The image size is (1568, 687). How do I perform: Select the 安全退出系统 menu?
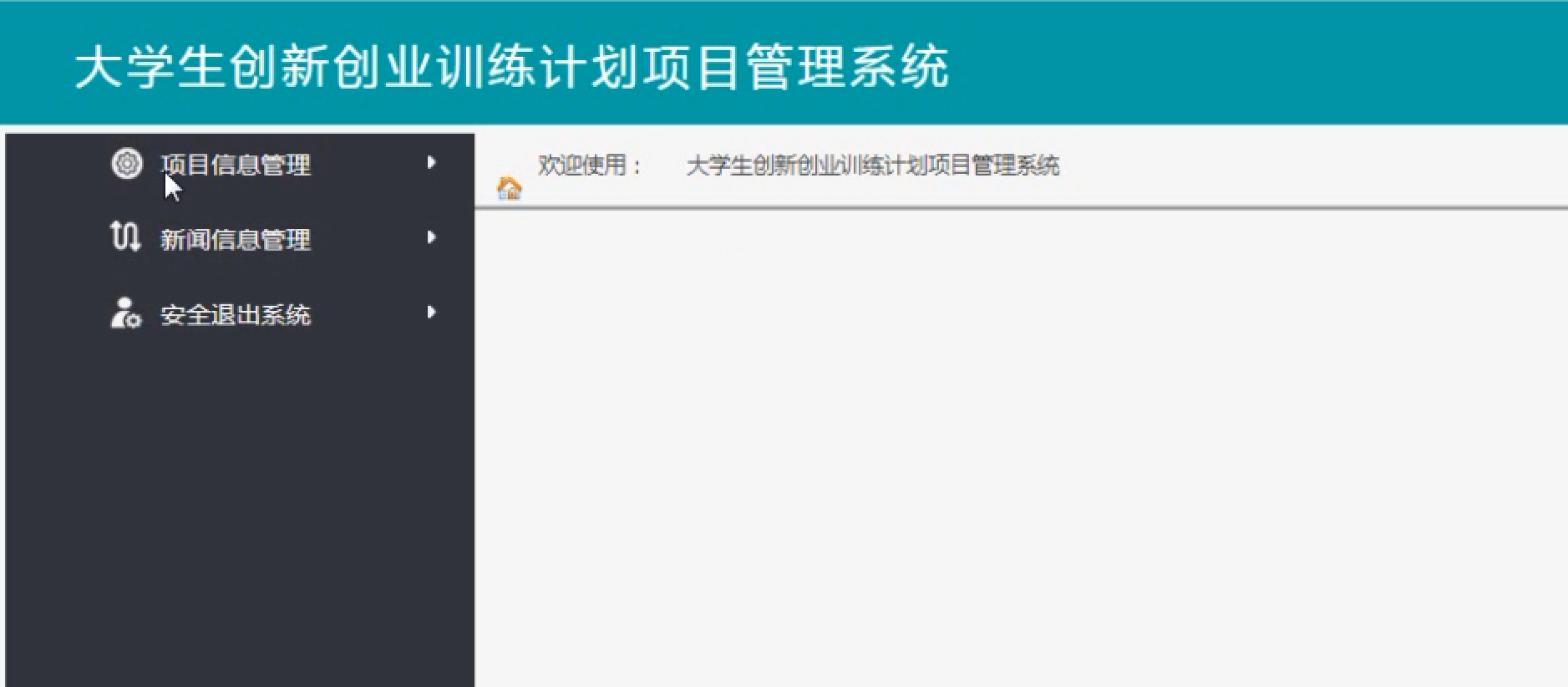pos(236,315)
